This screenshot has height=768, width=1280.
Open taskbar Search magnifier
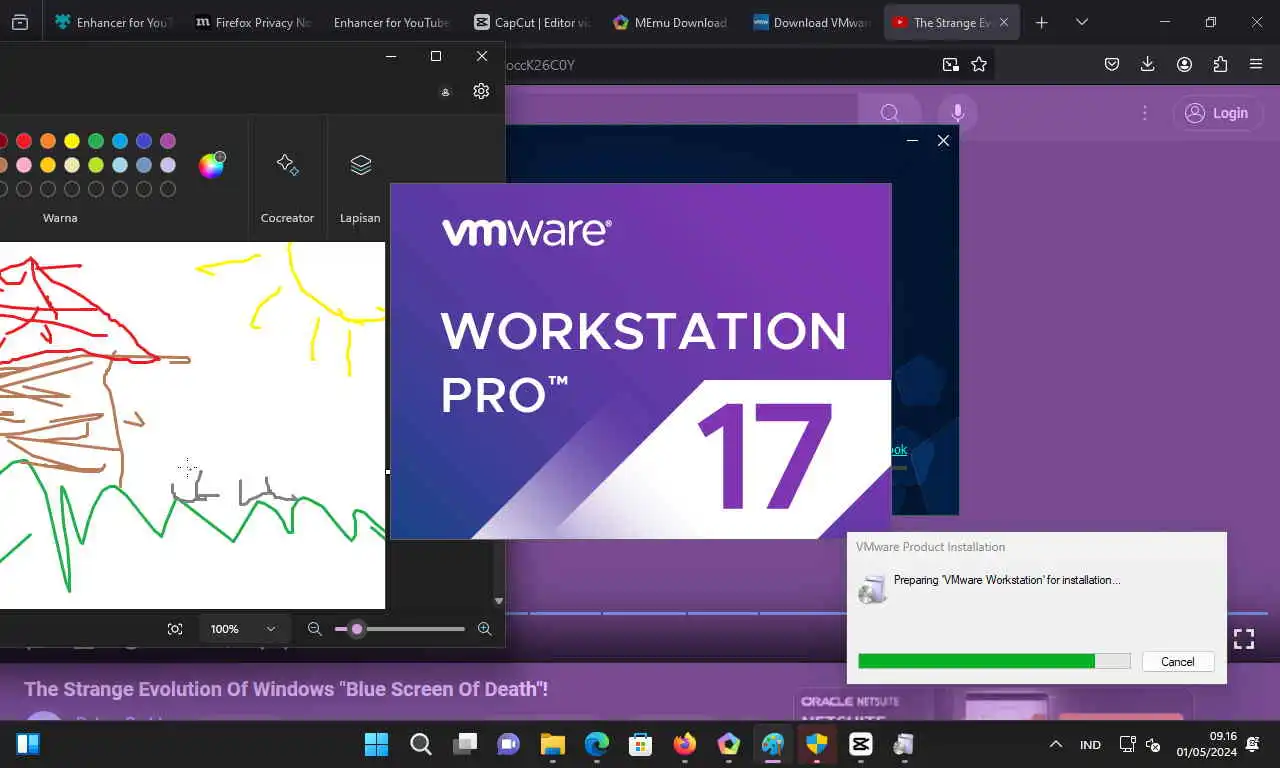421,744
